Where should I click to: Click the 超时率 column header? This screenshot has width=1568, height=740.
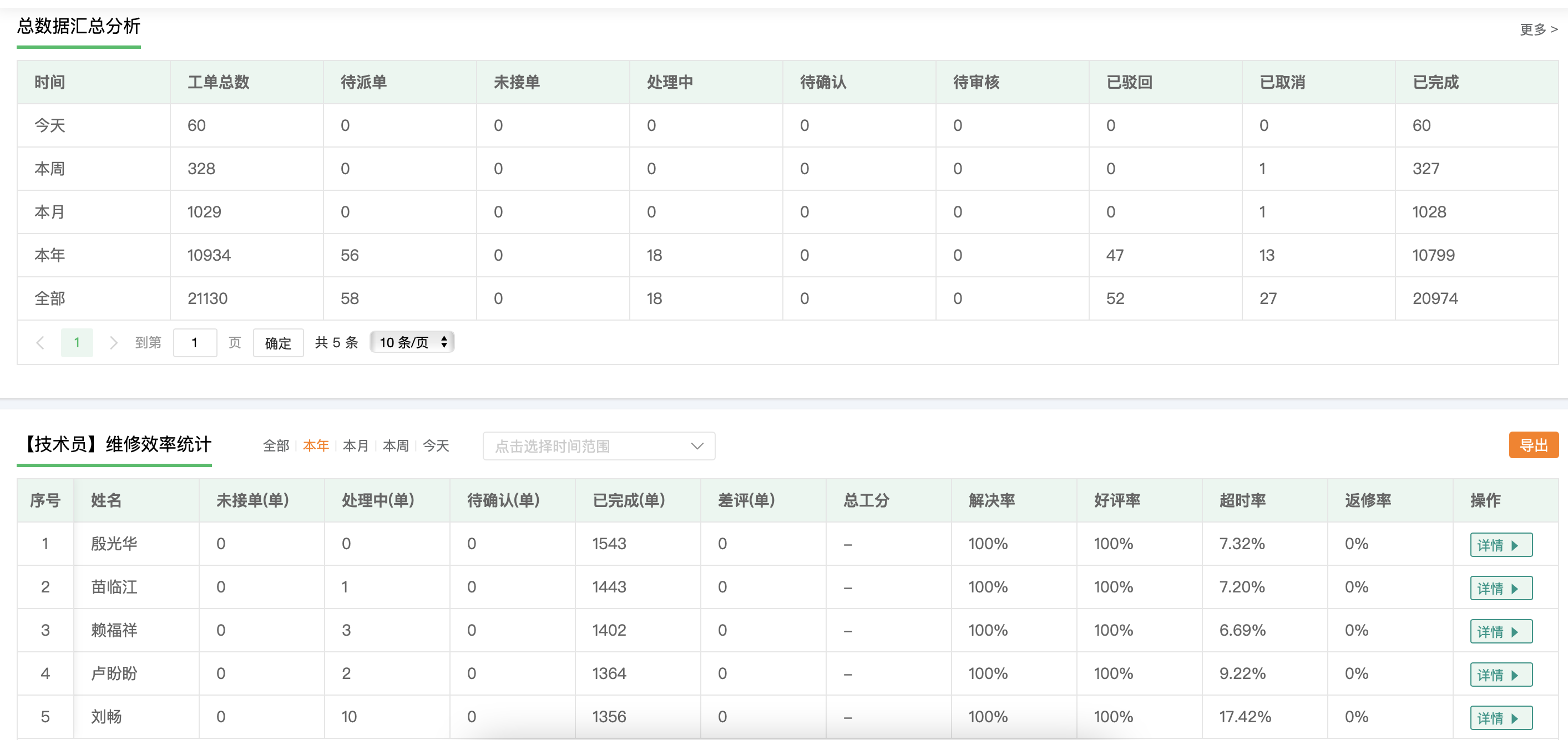click(x=1242, y=500)
